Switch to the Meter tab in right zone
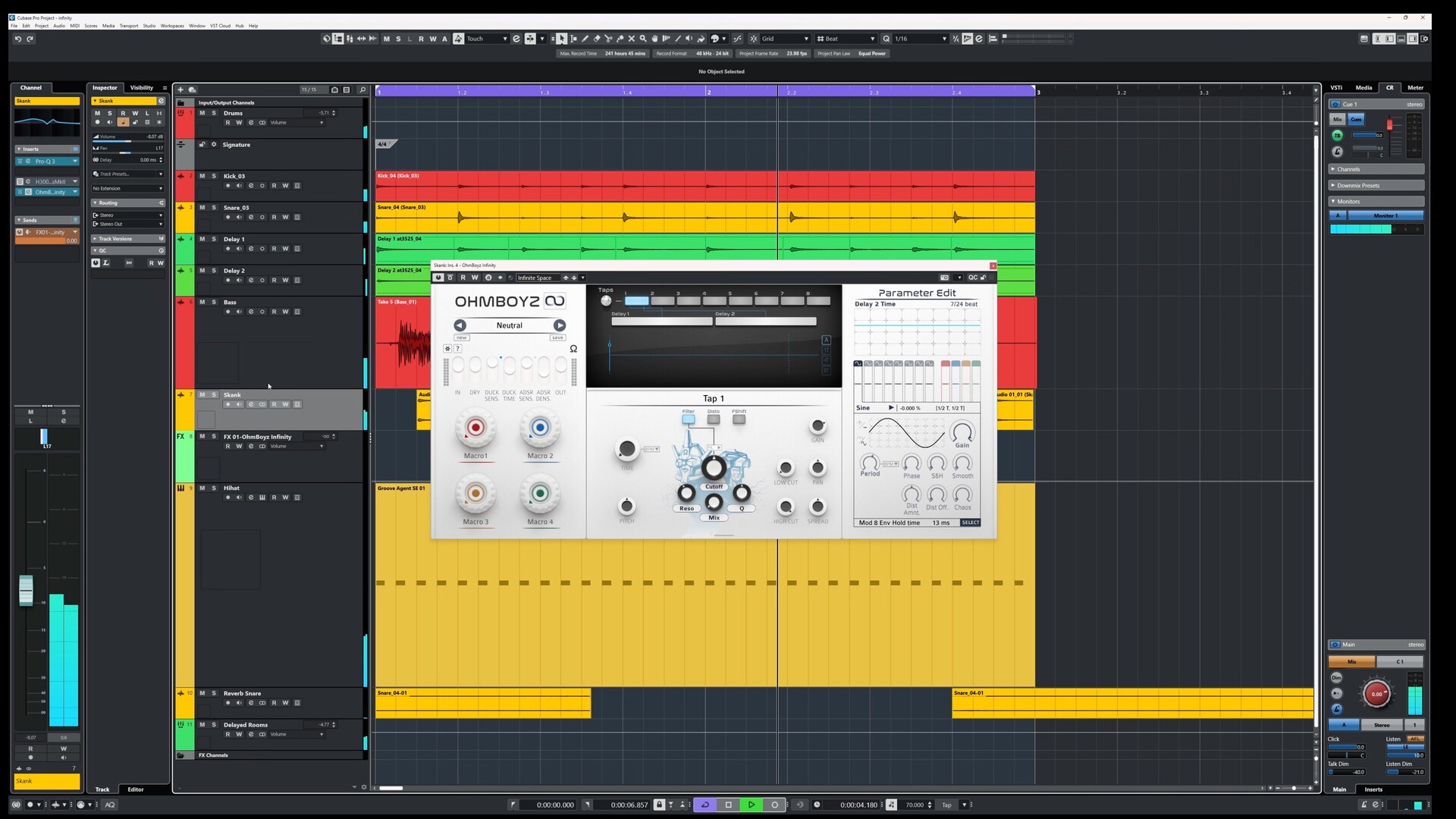 point(1415,88)
